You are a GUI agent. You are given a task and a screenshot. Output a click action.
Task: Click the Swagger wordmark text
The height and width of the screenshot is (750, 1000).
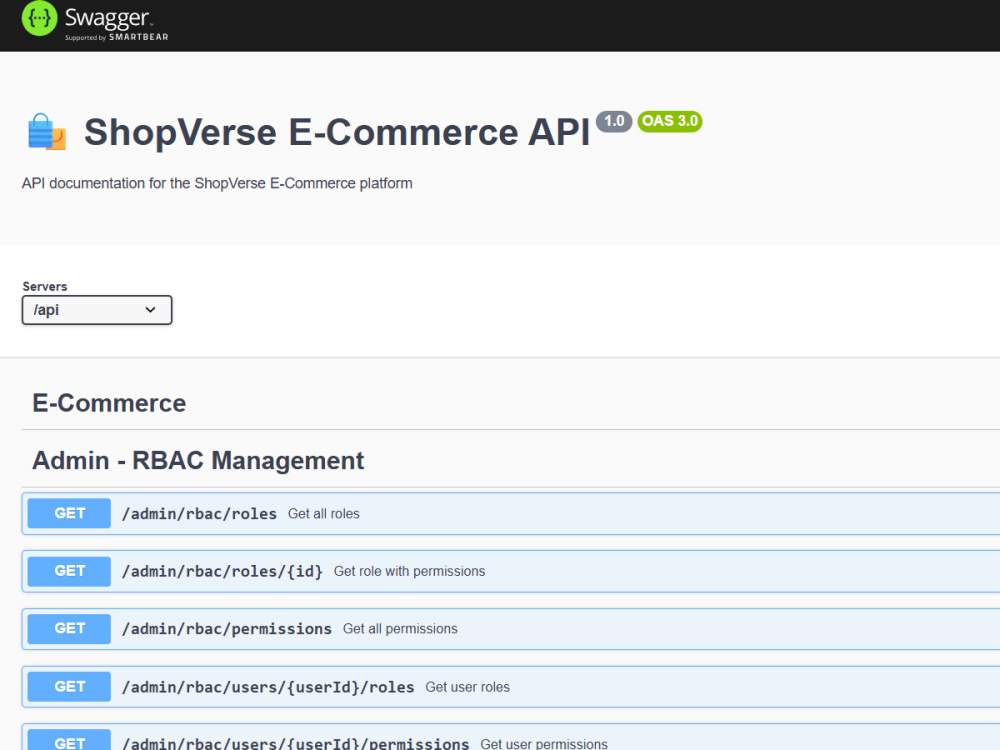[x=107, y=18]
